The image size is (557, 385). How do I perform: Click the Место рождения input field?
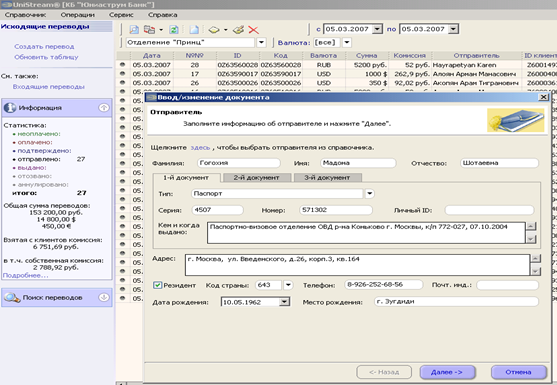[456, 302]
